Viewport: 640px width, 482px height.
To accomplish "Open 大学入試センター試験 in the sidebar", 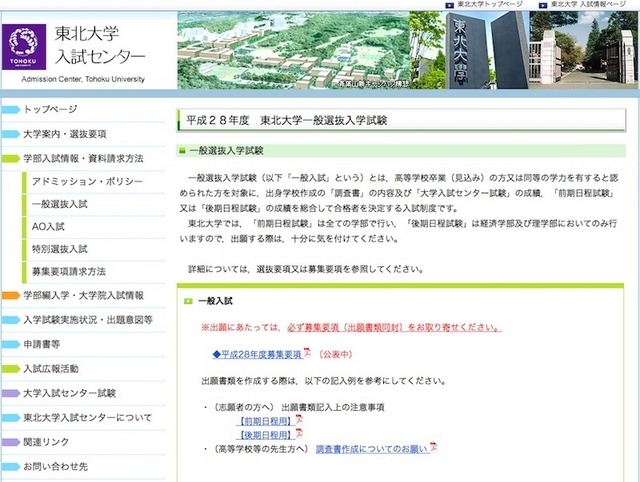I will click(69, 393).
